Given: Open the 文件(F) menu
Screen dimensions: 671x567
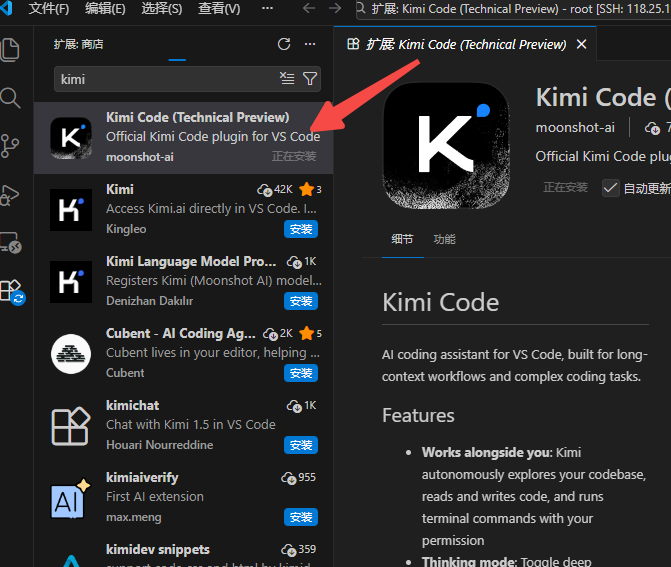Looking at the screenshot, I should pyautogui.click(x=49, y=9).
